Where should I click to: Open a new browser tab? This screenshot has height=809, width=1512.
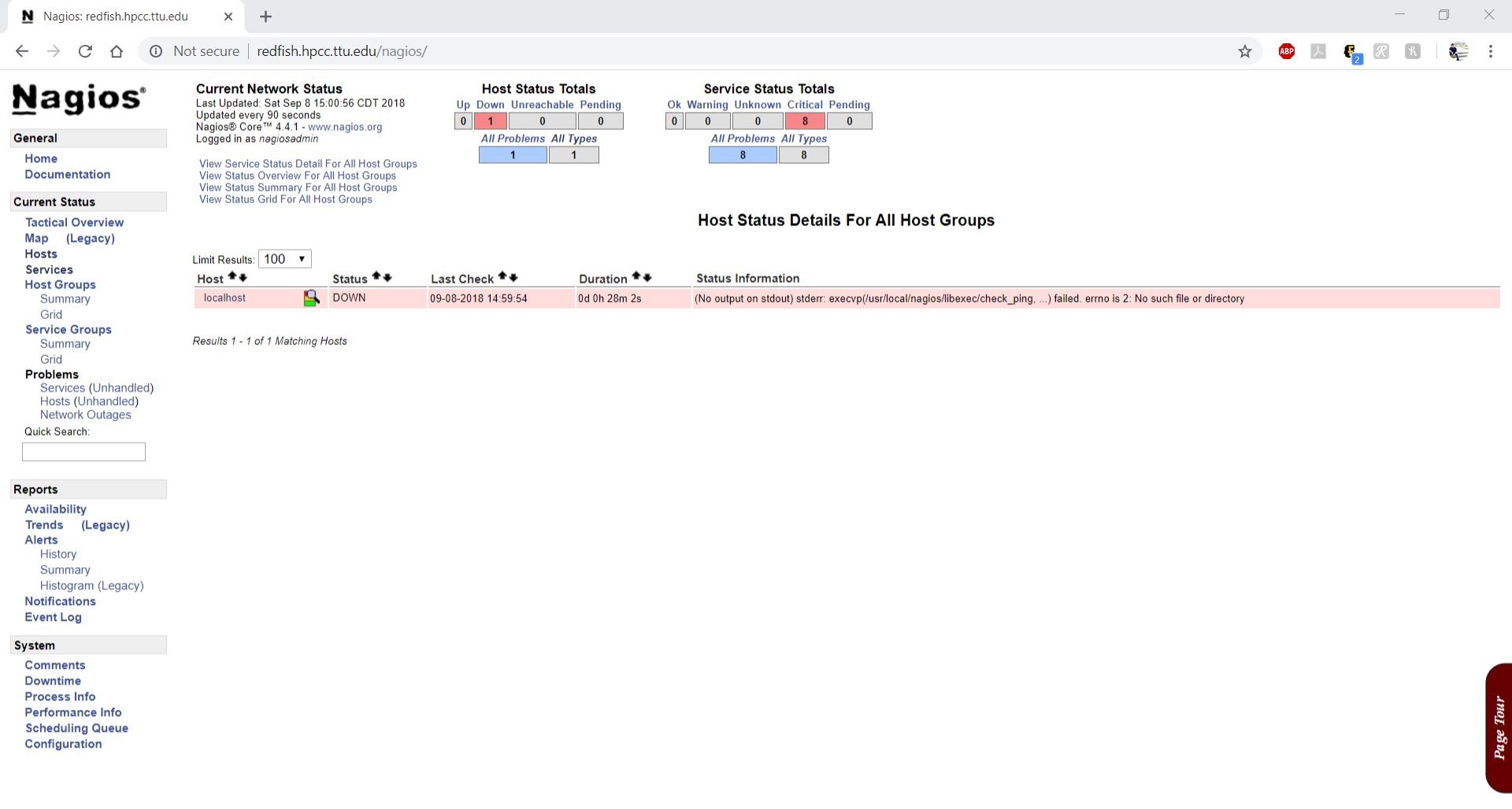pos(266,17)
